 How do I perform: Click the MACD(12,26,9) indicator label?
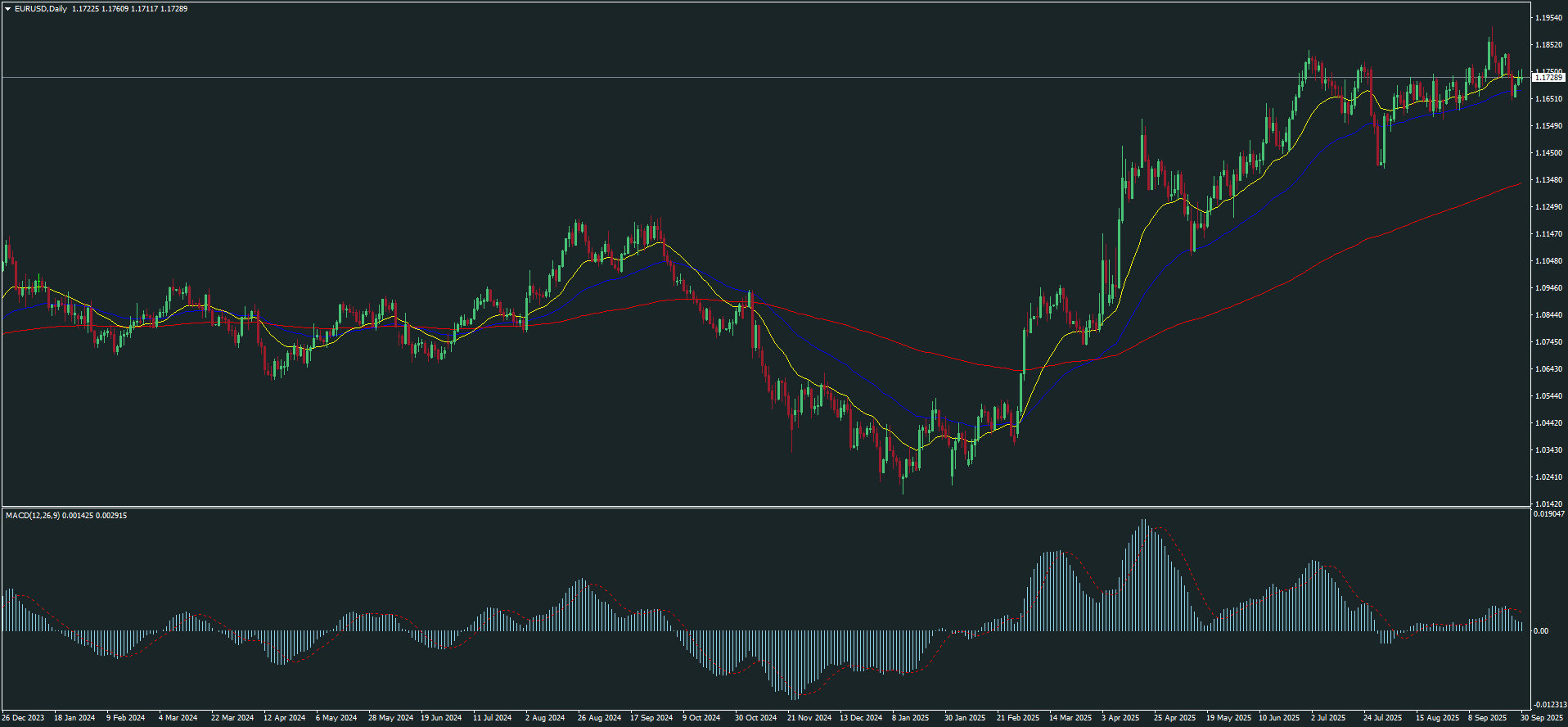pos(33,516)
